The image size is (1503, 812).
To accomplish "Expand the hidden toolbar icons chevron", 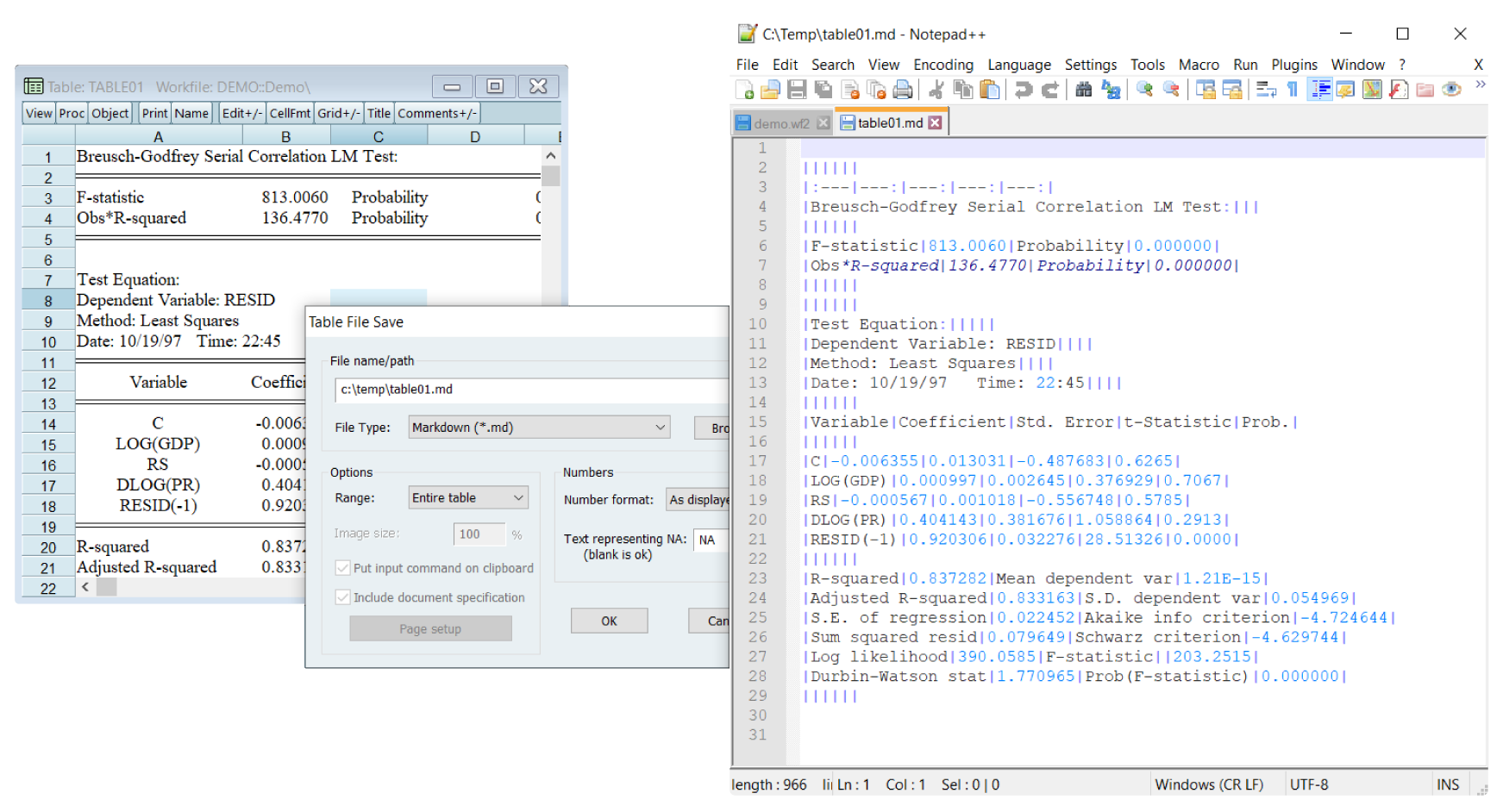I will click(1481, 84).
